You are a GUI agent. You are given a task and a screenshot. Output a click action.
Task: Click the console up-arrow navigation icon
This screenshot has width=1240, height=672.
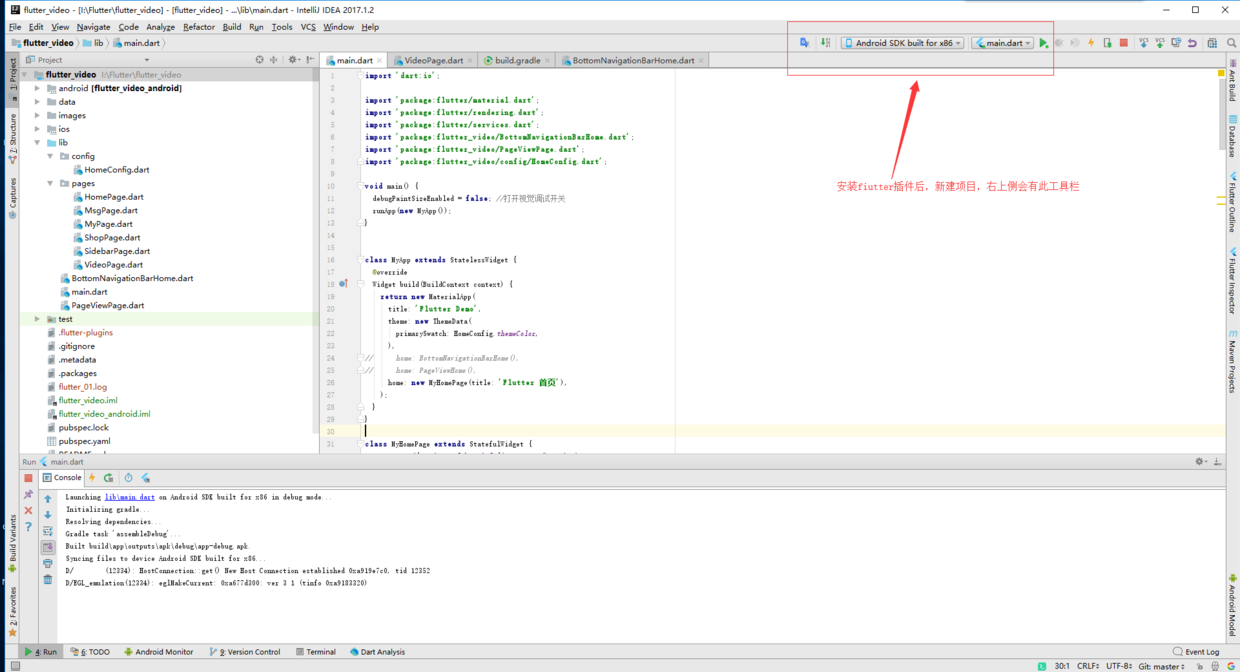47,499
